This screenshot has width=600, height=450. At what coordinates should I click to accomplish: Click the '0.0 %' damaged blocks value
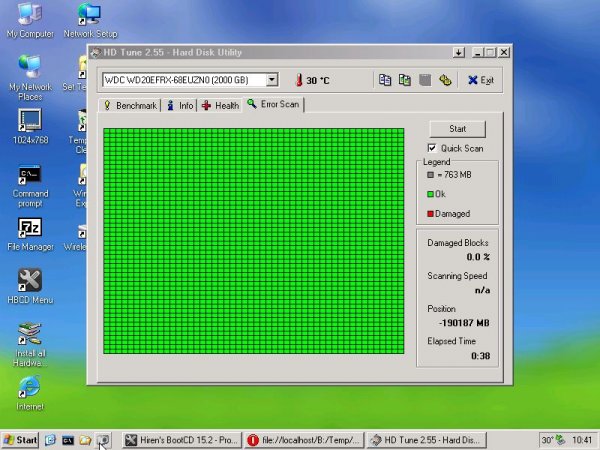[478, 257]
